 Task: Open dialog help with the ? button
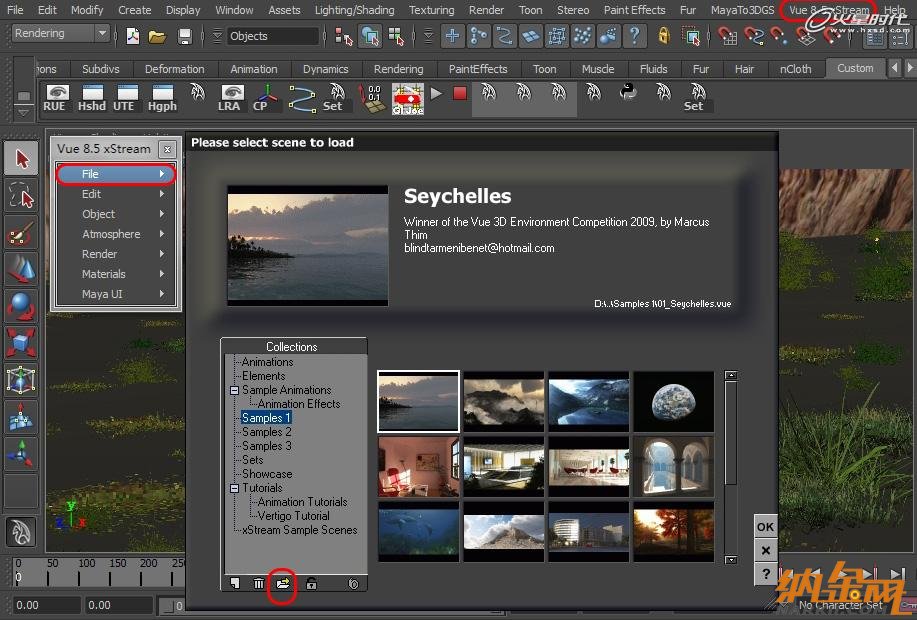click(x=766, y=574)
